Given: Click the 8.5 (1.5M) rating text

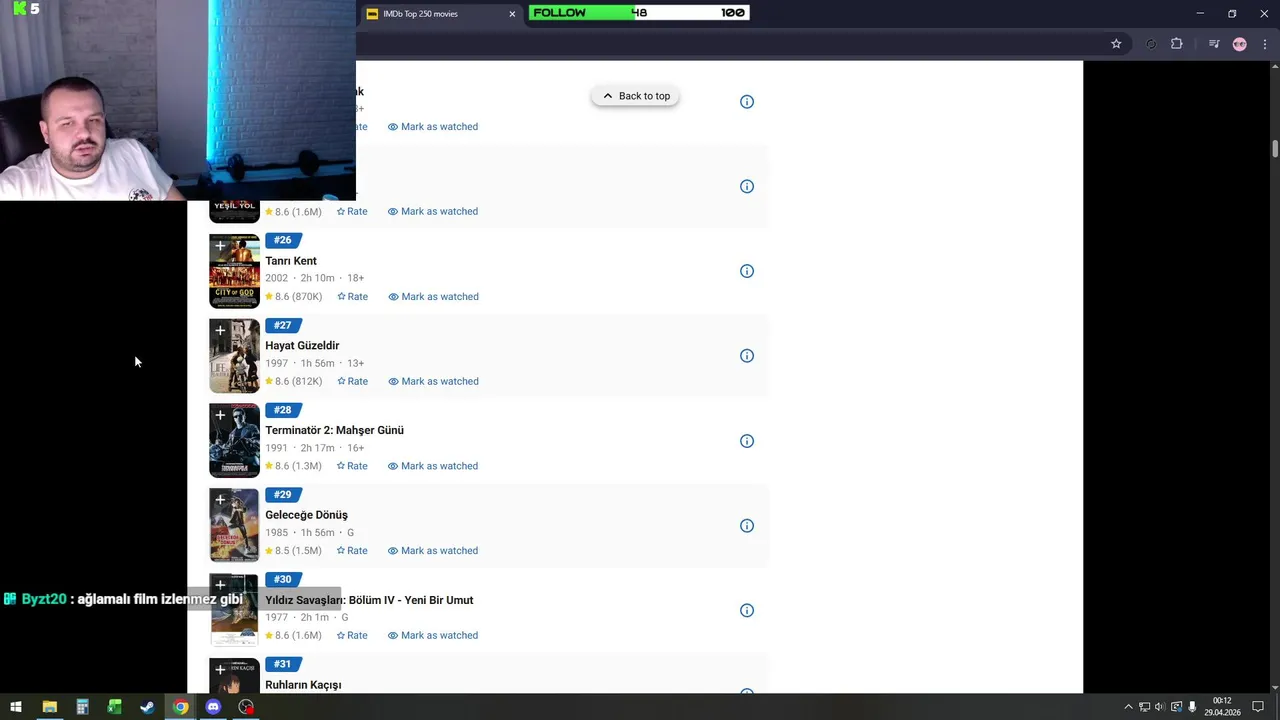Looking at the screenshot, I should click(x=293, y=551).
